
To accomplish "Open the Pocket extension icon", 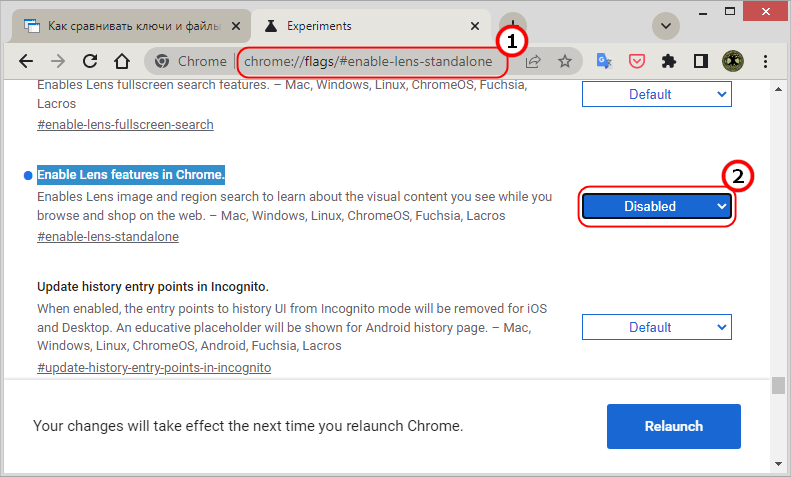I will tap(637, 62).
